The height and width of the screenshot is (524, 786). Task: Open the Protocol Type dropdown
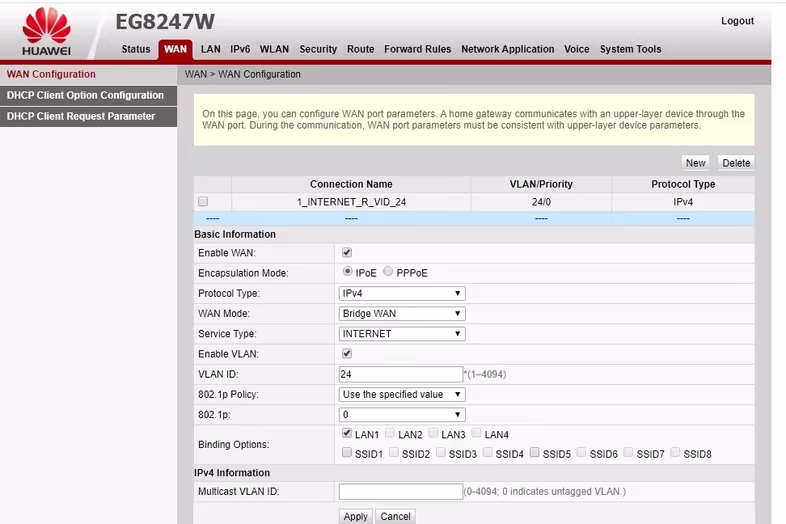click(x=402, y=293)
